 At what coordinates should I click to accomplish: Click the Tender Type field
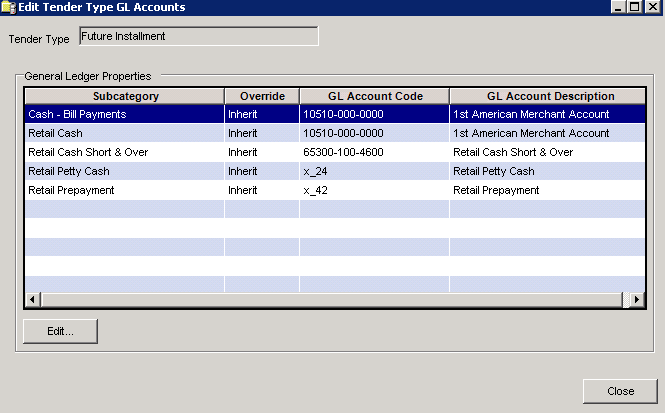(x=198, y=37)
